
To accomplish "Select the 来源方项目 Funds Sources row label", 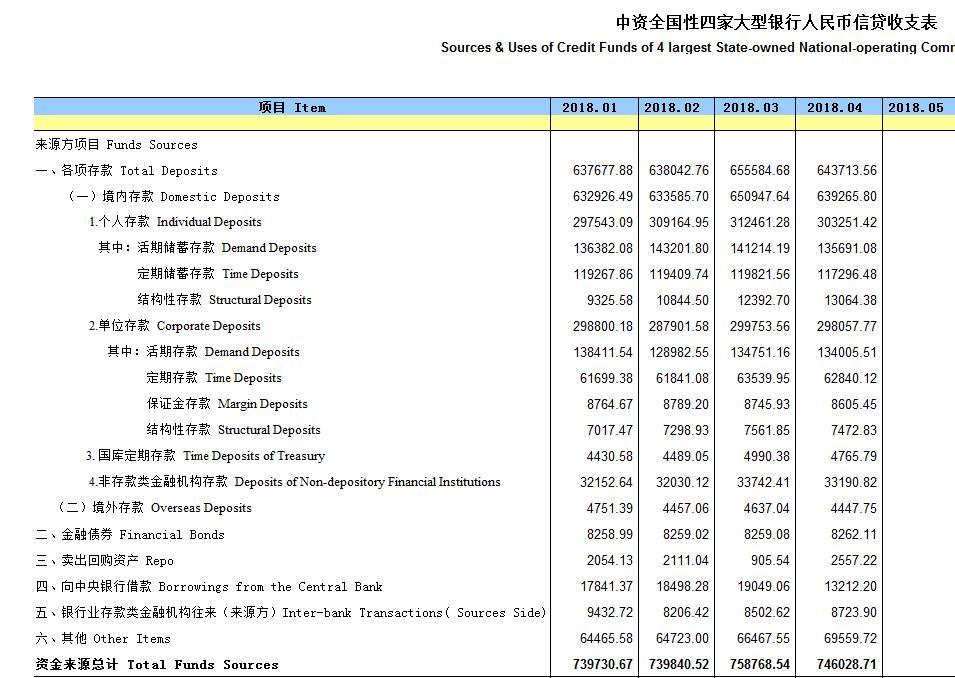I will [117, 145].
